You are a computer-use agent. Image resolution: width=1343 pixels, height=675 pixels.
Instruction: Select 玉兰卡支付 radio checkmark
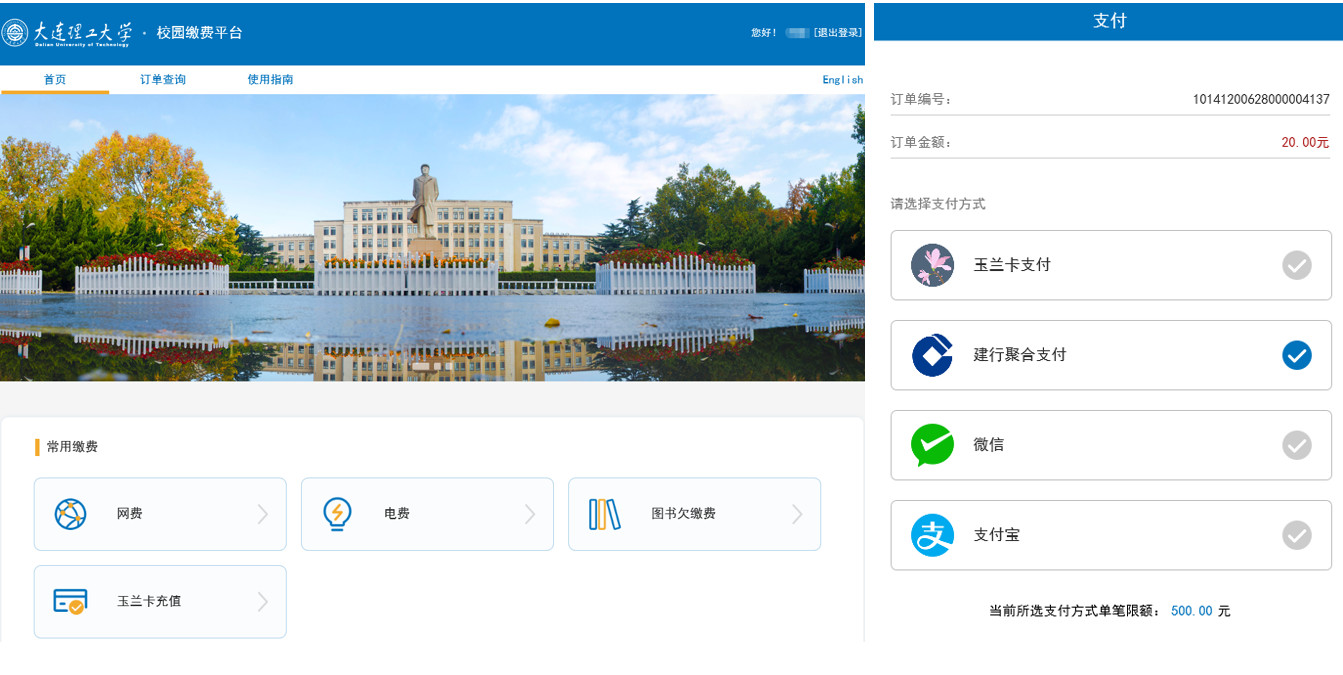coord(1297,265)
